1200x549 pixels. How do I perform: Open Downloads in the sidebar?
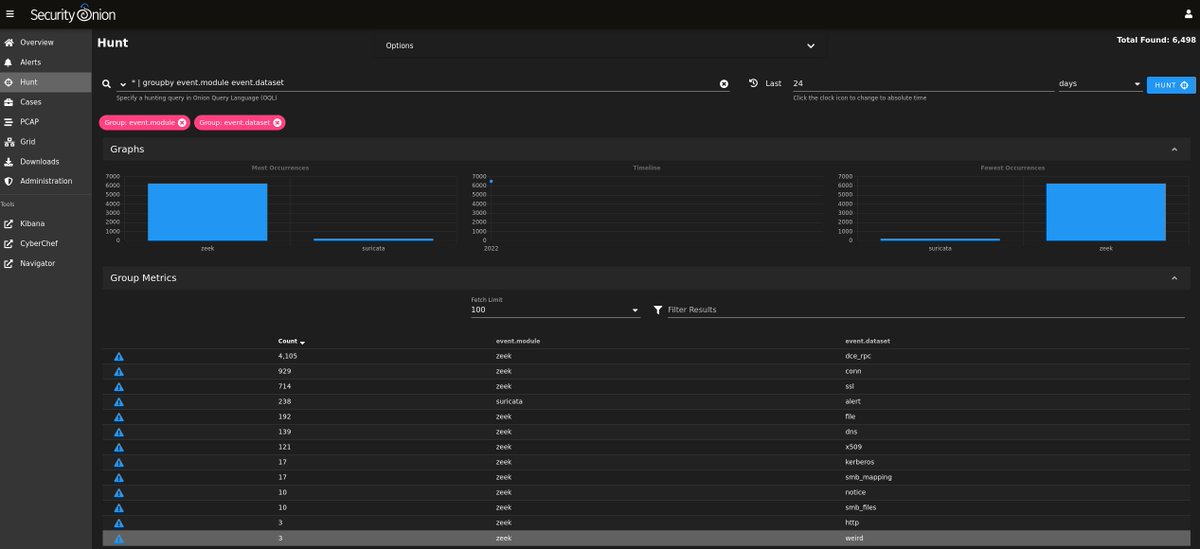[45, 162]
